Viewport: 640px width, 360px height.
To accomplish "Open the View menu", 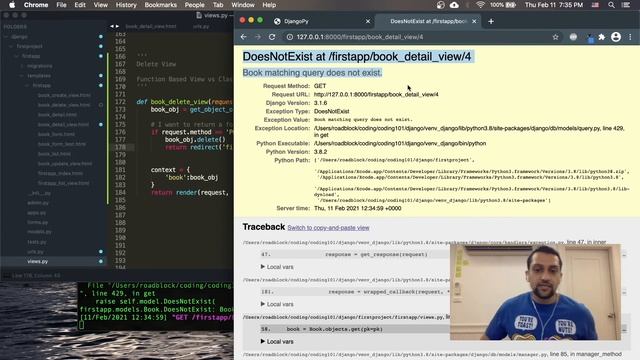I will (100, 5).
